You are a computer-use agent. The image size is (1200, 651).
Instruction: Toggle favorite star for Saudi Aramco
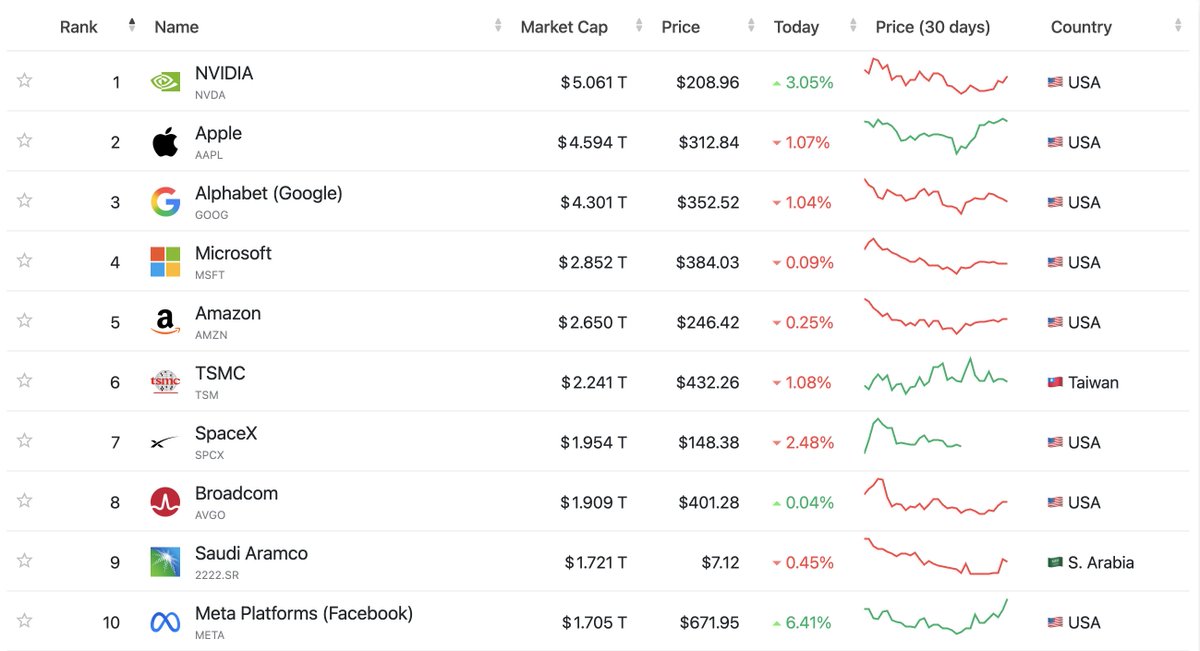[x=24, y=560]
